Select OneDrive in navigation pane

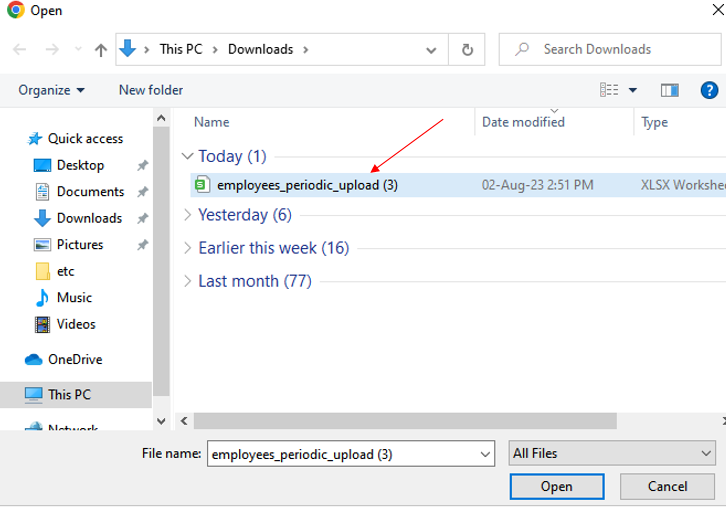point(74,359)
